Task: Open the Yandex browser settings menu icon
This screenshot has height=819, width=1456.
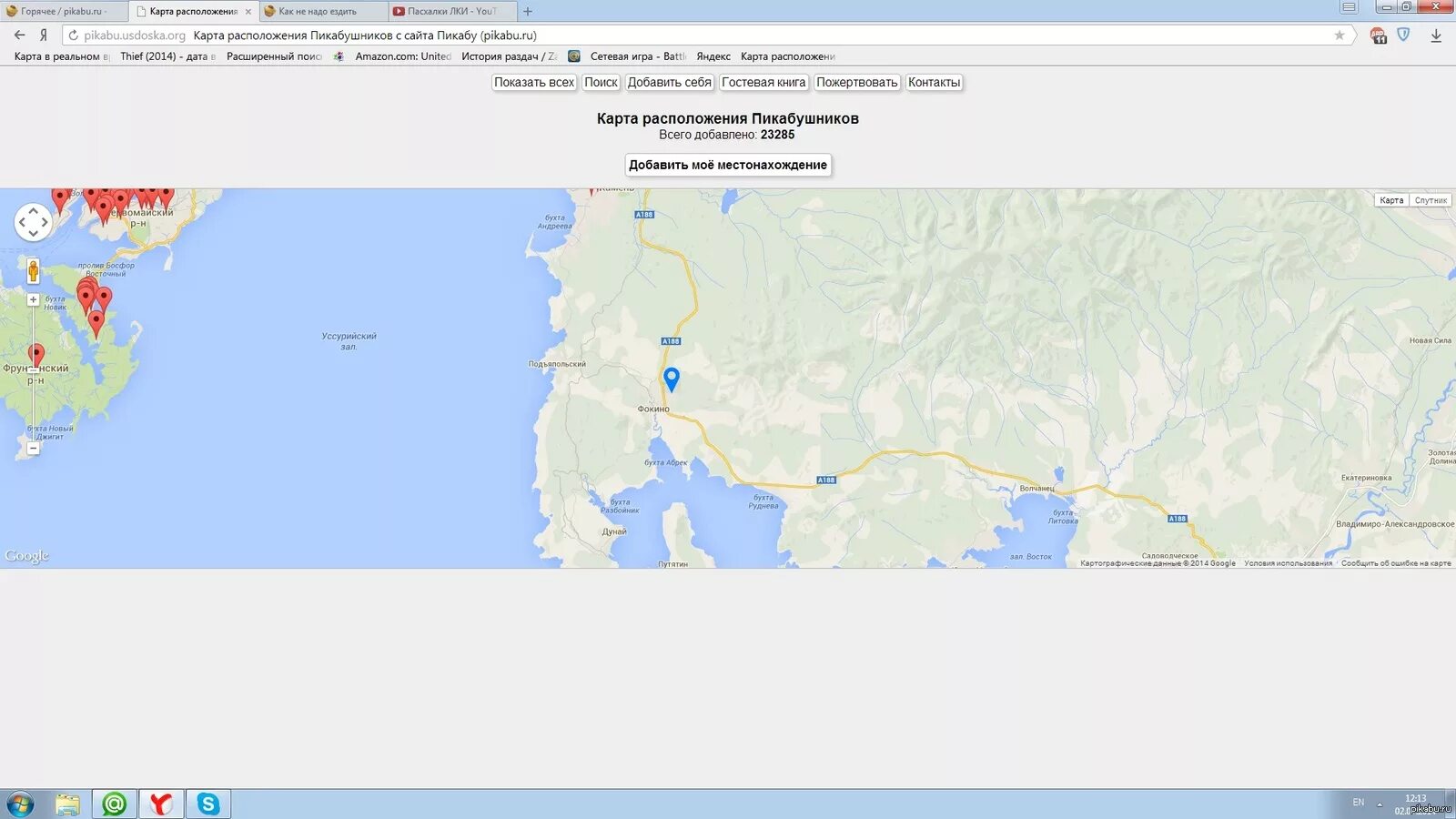Action: [1350, 7]
